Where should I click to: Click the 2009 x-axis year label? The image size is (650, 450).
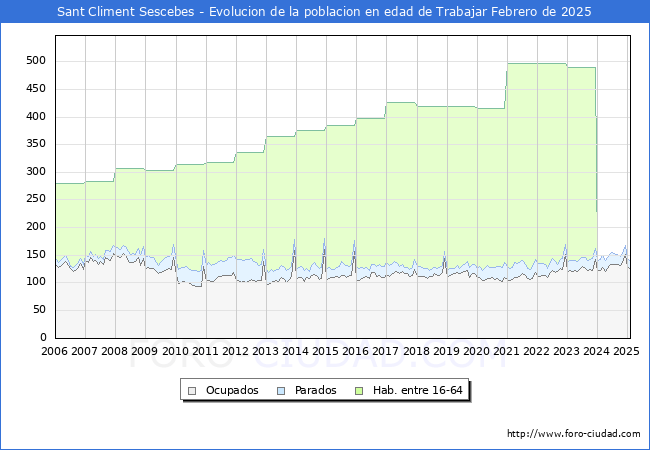tap(145, 351)
